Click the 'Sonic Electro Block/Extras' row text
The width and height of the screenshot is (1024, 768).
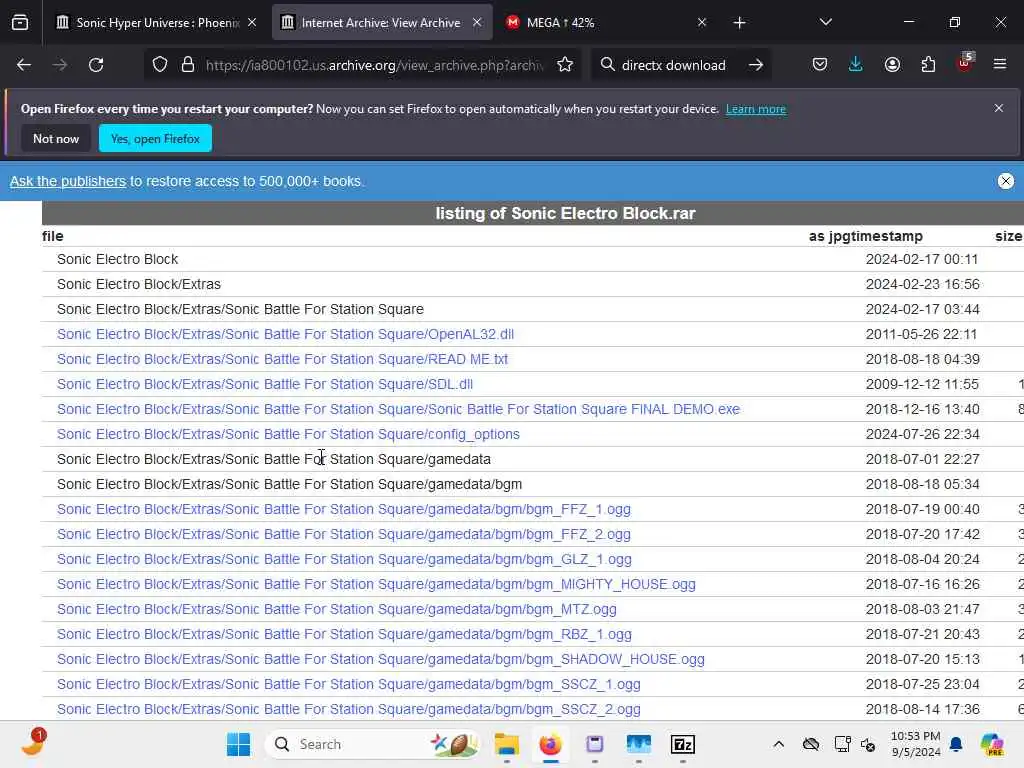pos(138,284)
